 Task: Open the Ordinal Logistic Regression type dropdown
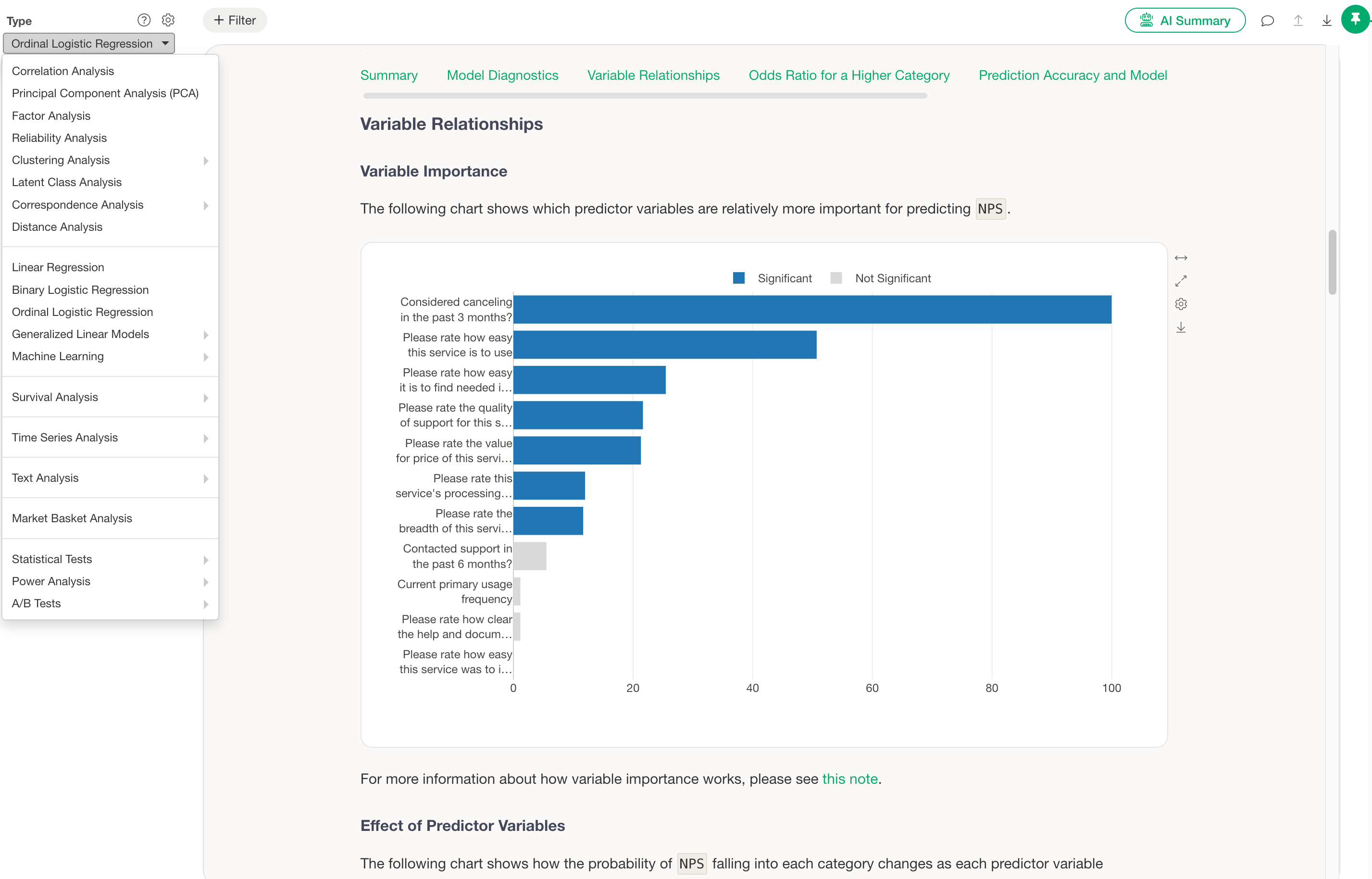click(89, 43)
